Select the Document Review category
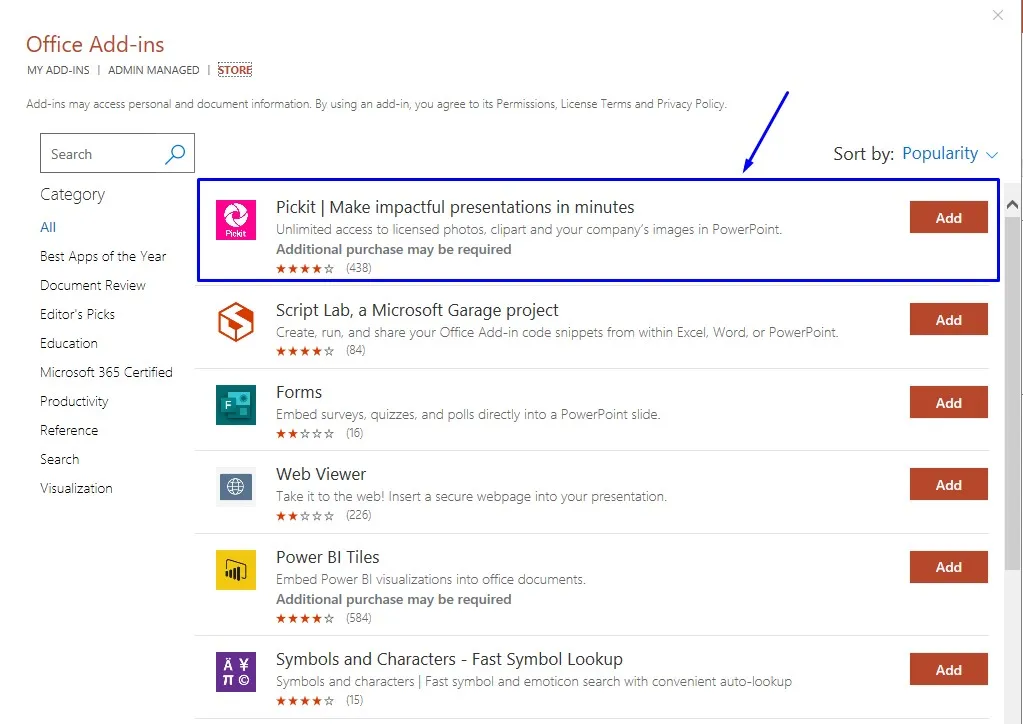This screenshot has height=724, width=1023. (93, 285)
